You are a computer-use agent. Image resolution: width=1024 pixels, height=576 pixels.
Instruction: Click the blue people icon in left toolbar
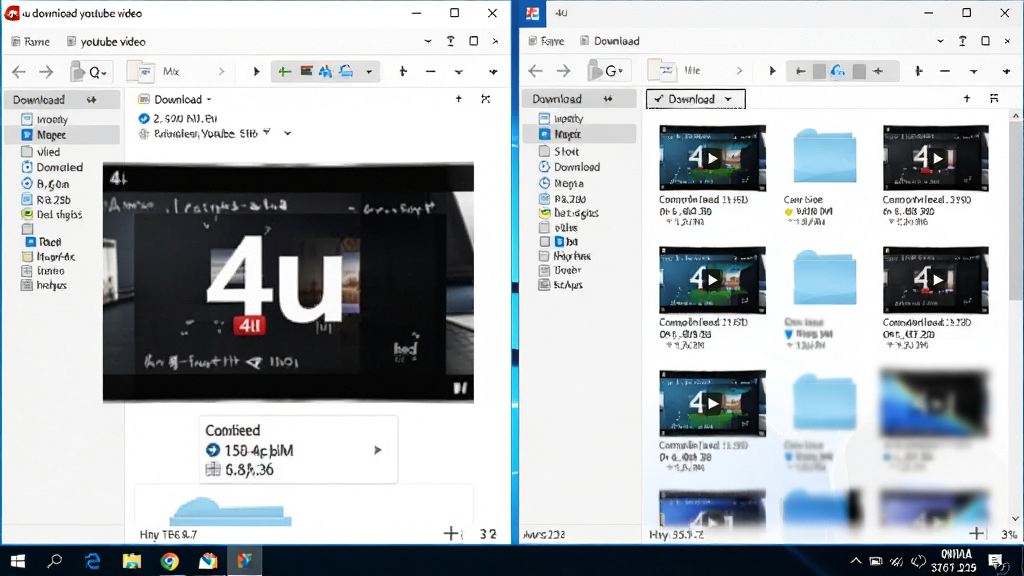coord(325,71)
